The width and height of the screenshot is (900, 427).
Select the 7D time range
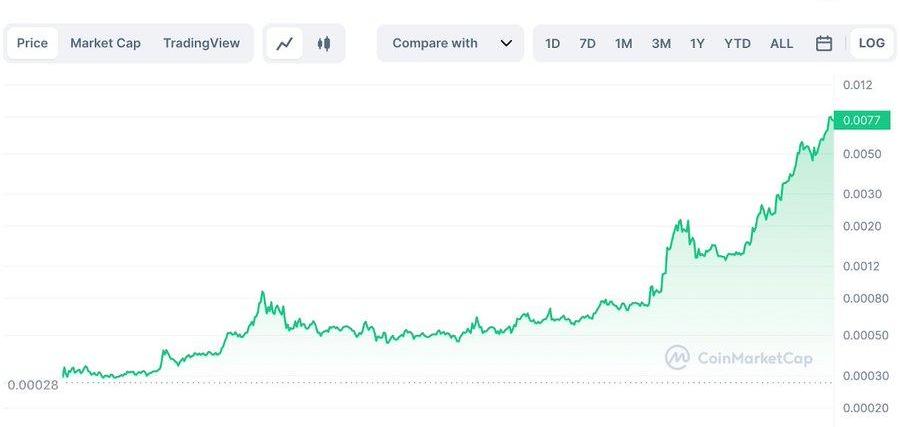click(x=588, y=44)
